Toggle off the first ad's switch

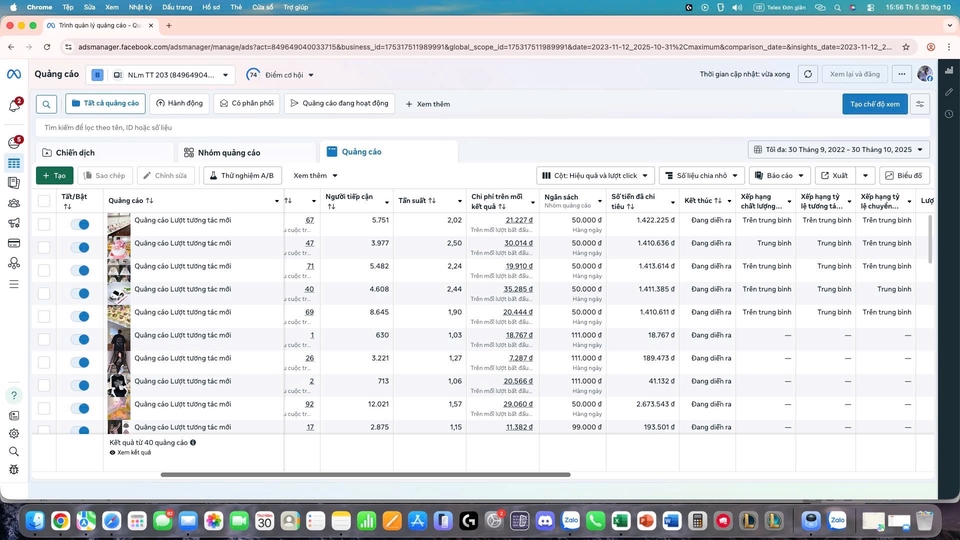[80, 224]
